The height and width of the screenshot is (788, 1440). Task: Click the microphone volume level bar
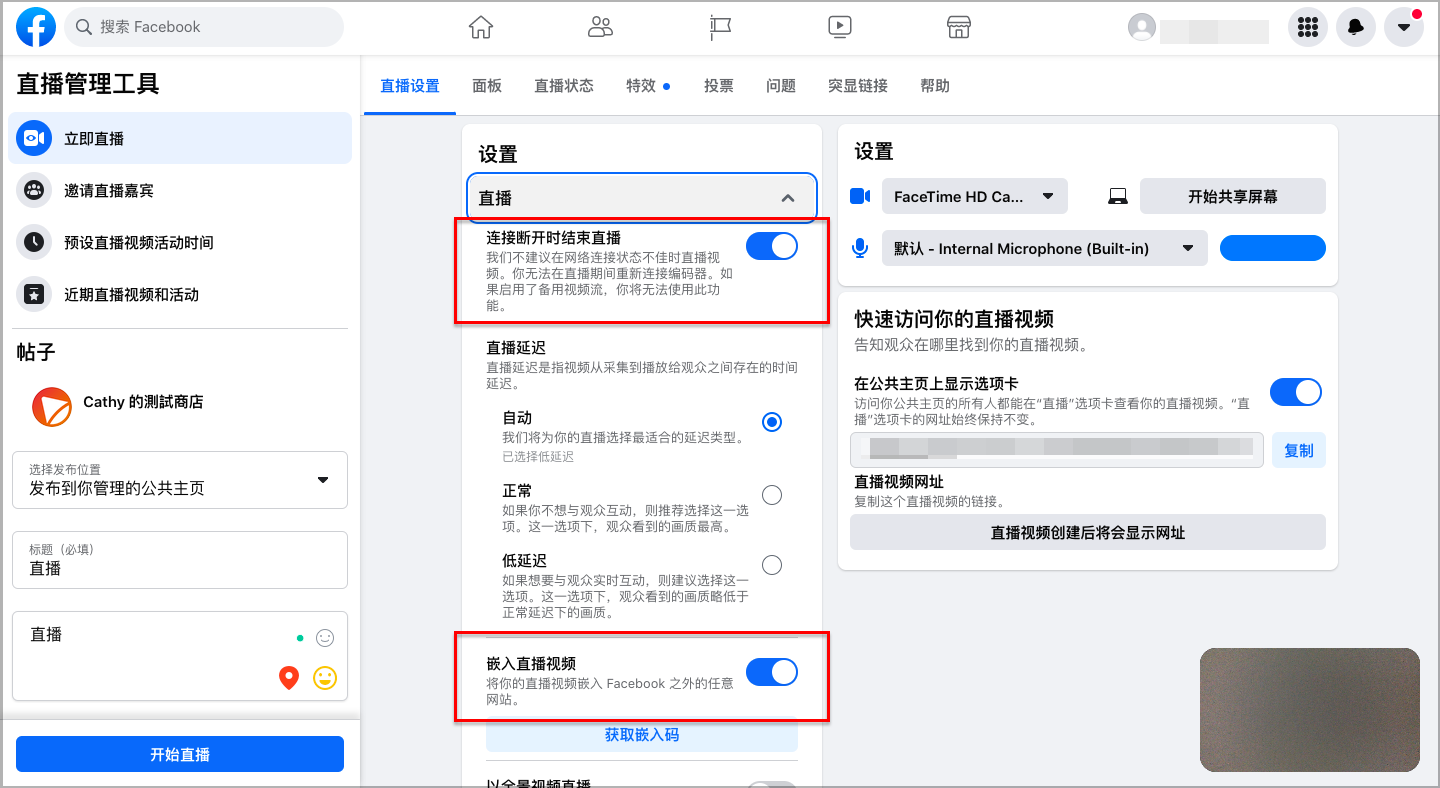pyautogui.click(x=1273, y=248)
